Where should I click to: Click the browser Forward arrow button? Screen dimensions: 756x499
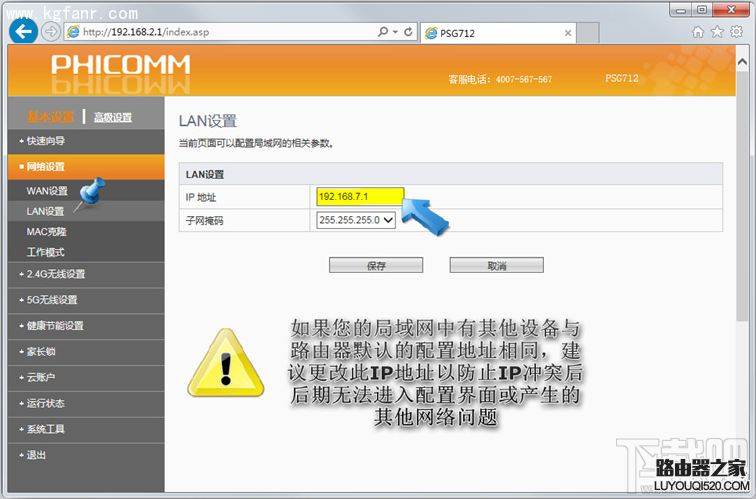coord(50,32)
